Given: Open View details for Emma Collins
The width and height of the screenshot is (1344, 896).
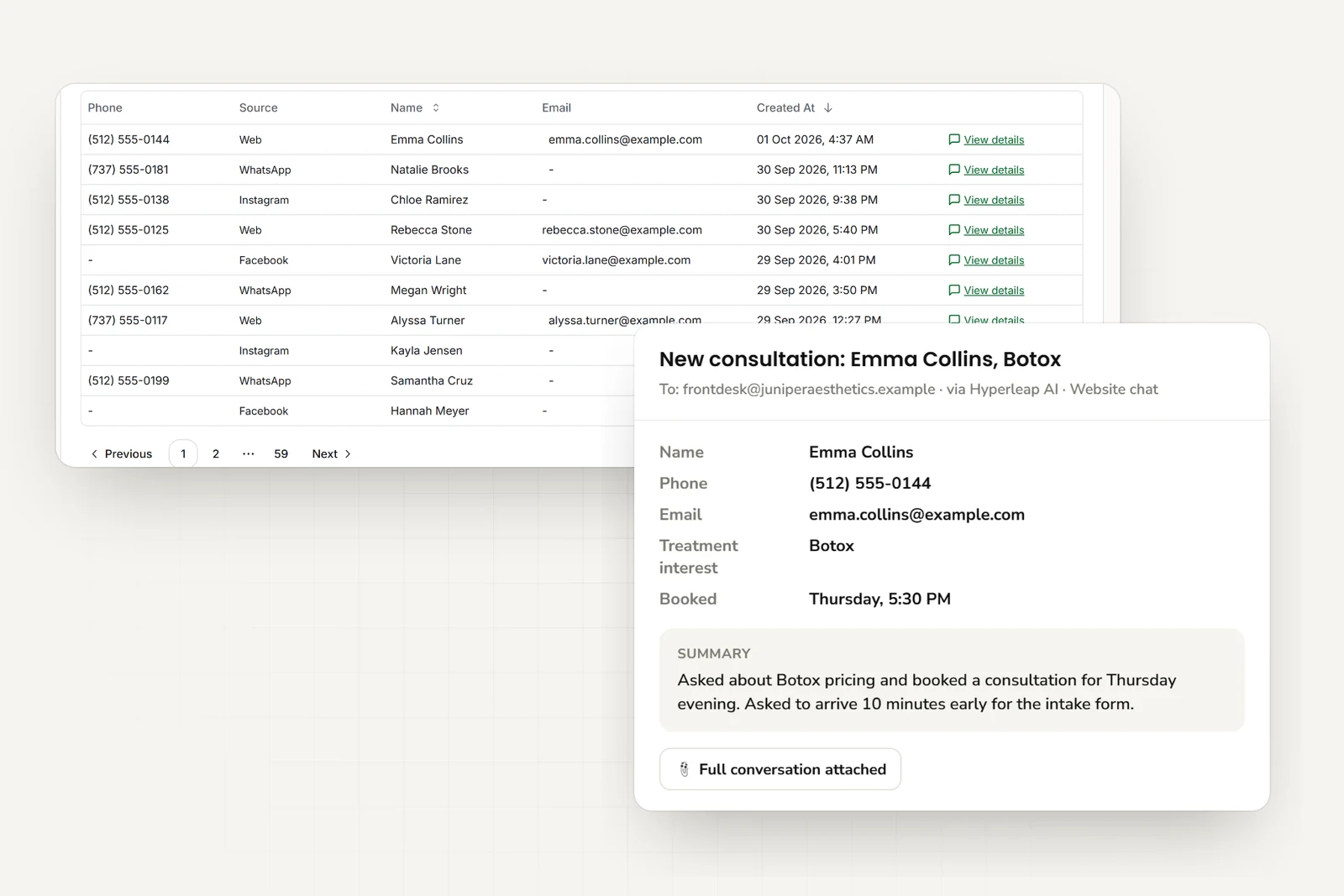Looking at the screenshot, I should tap(994, 139).
